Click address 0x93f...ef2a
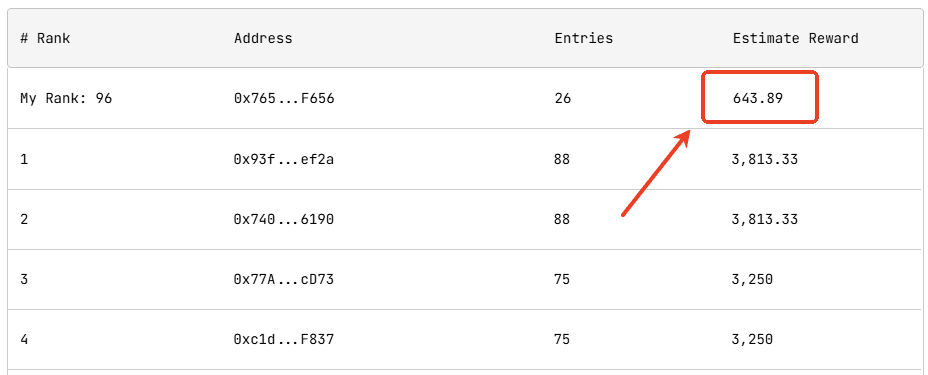 pos(283,159)
